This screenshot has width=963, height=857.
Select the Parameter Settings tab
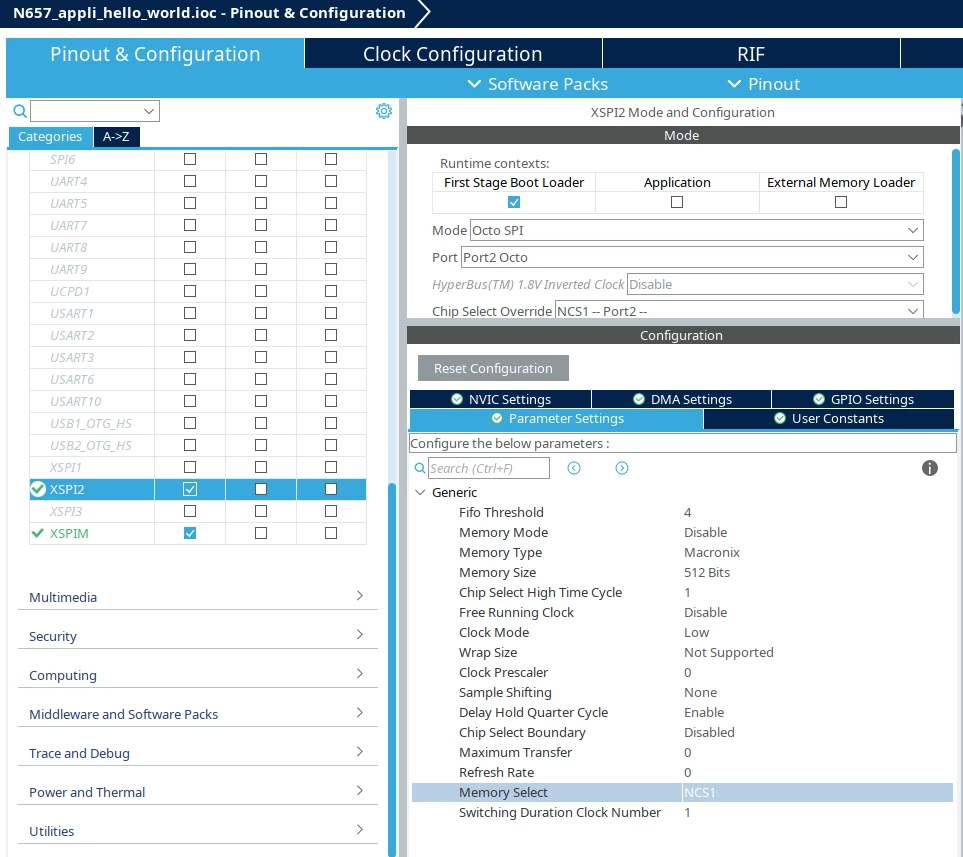tap(556, 418)
